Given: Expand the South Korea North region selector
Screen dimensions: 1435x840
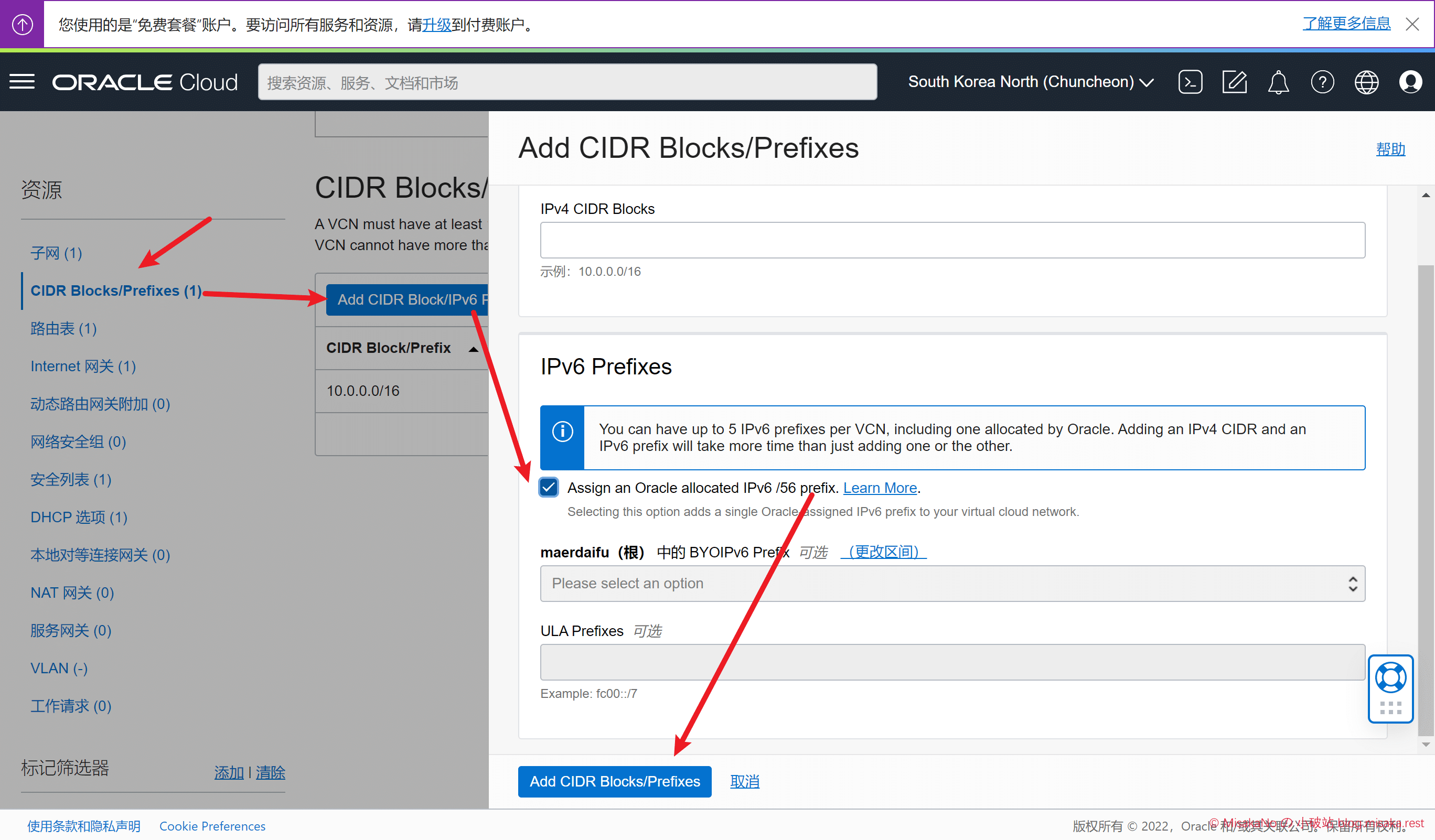Looking at the screenshot, I should click(1031, 82).
